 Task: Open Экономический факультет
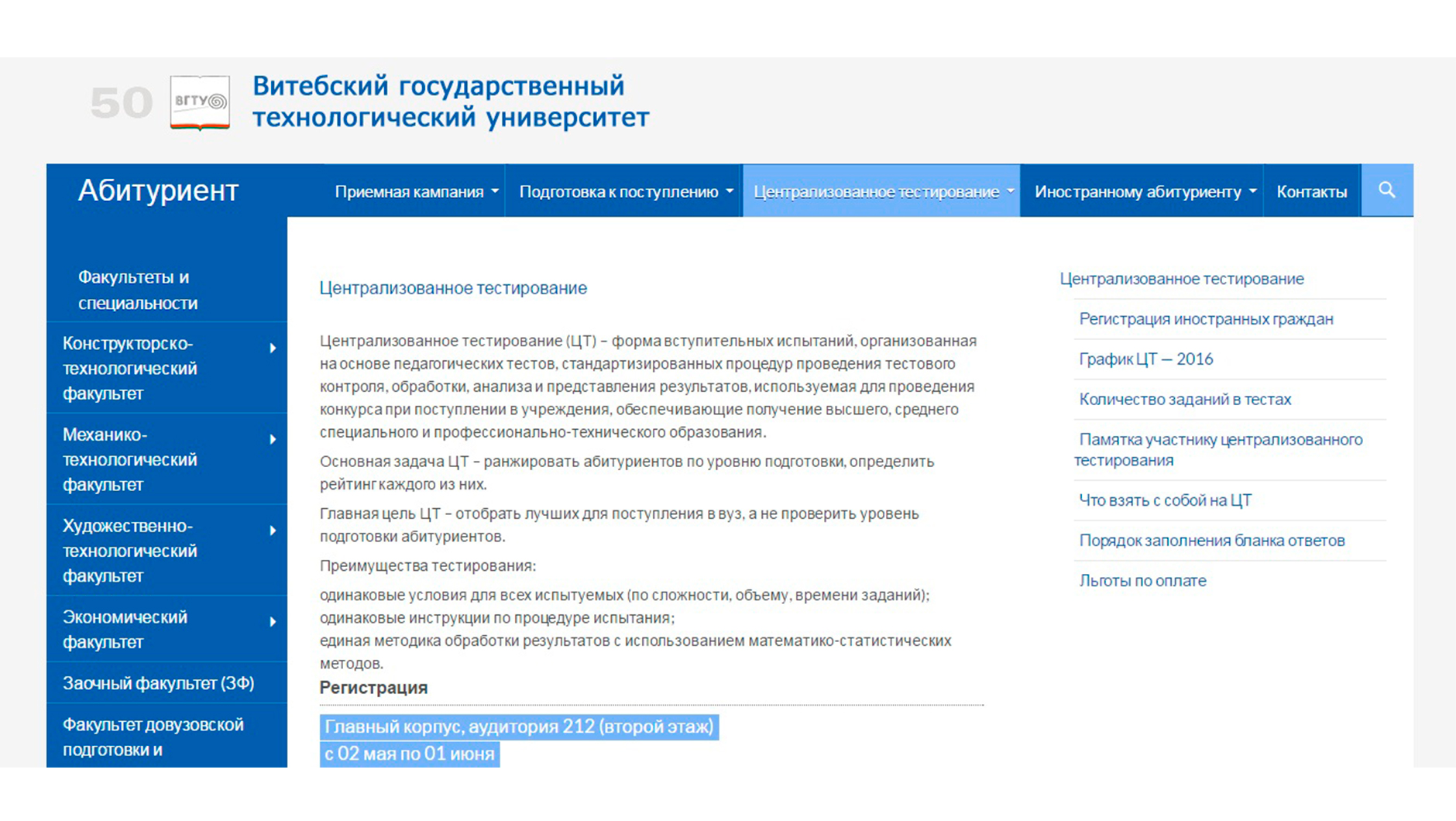tap(125, 630)
